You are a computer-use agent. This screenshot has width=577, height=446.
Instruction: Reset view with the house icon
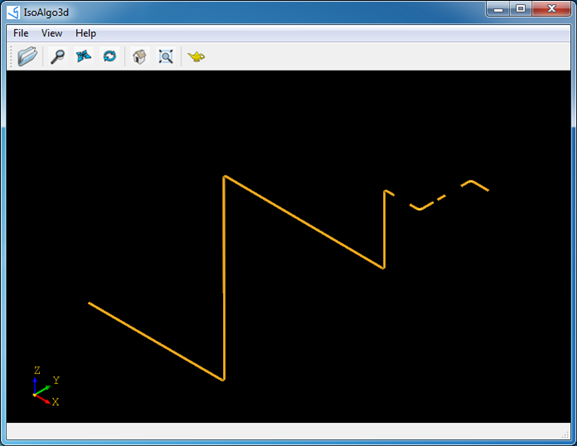tap(139, 57)
